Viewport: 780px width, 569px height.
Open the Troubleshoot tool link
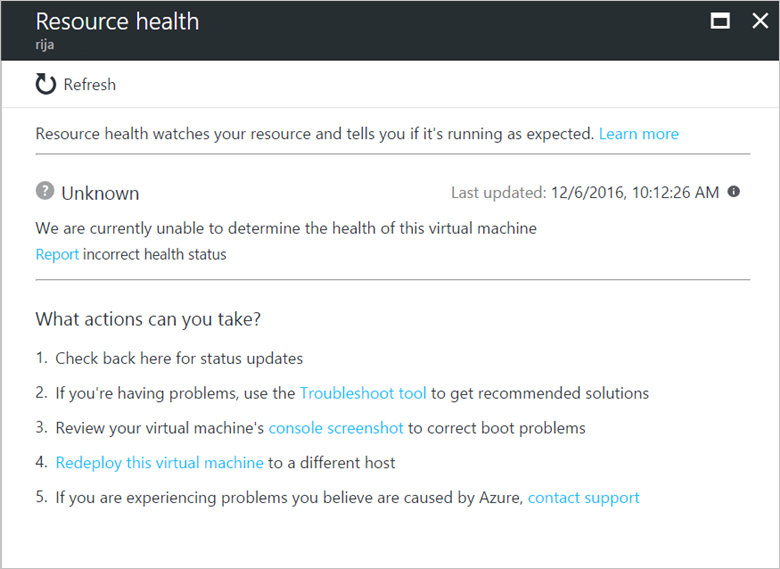(x=363, y=393)
